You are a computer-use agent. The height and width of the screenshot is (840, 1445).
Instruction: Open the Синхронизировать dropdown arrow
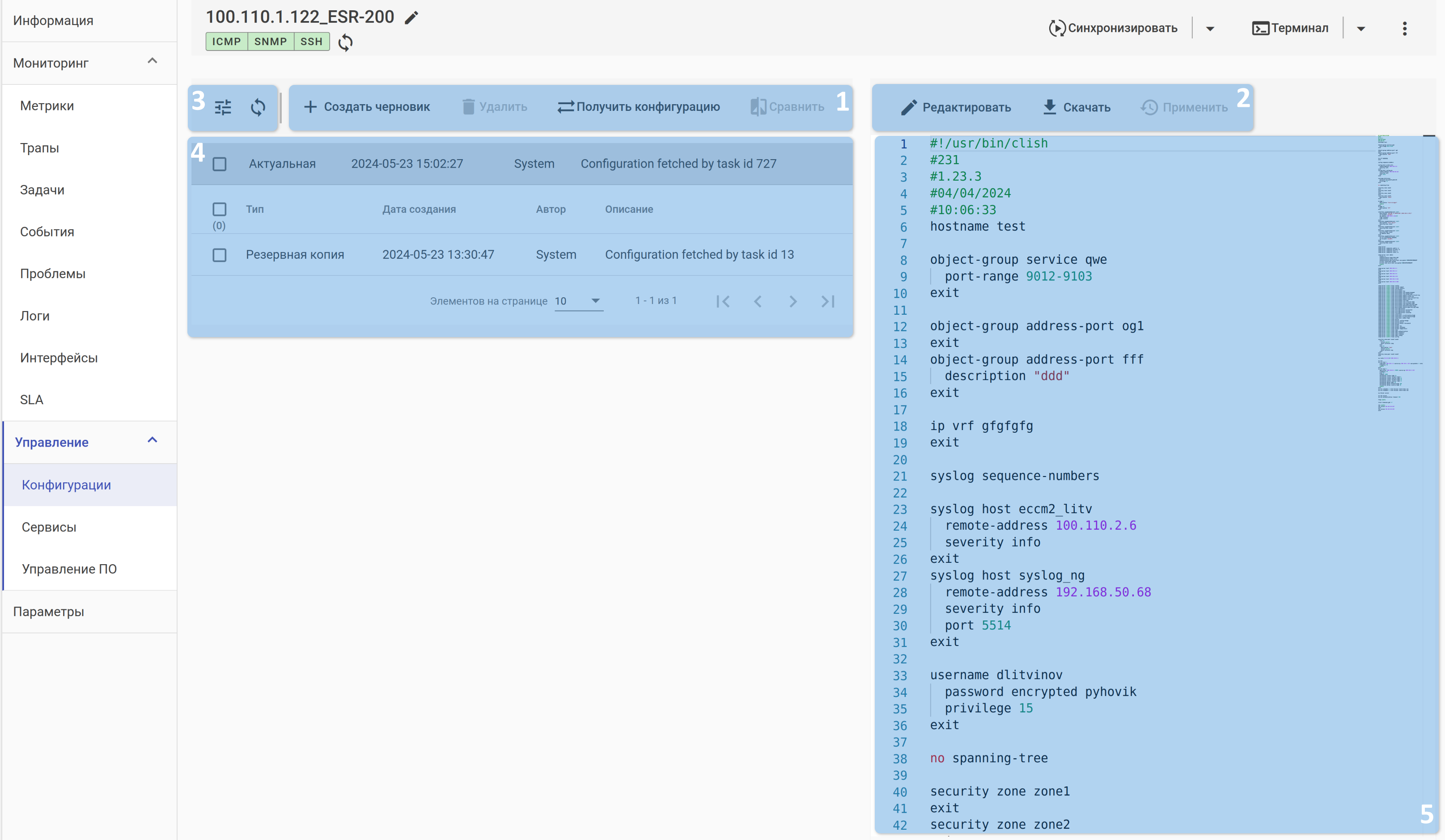[1210, 29]
